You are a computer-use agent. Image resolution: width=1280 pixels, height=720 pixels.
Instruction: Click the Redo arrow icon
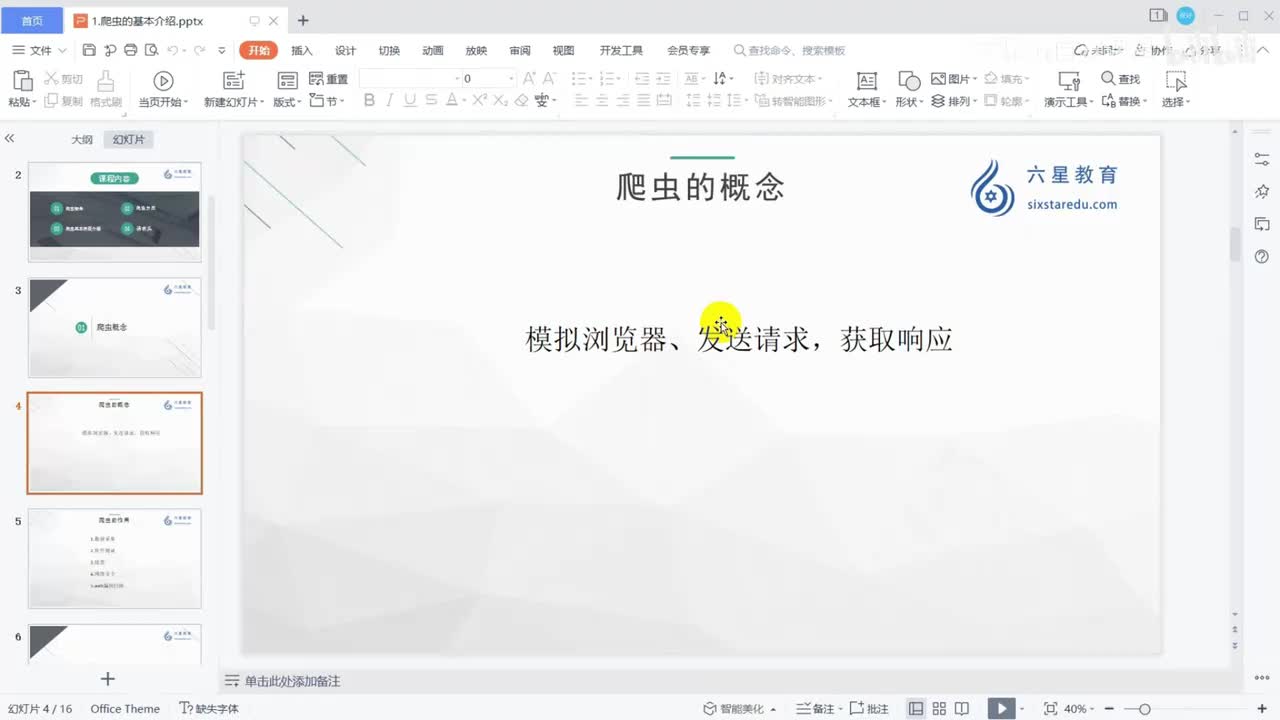[x=200, y=50]
